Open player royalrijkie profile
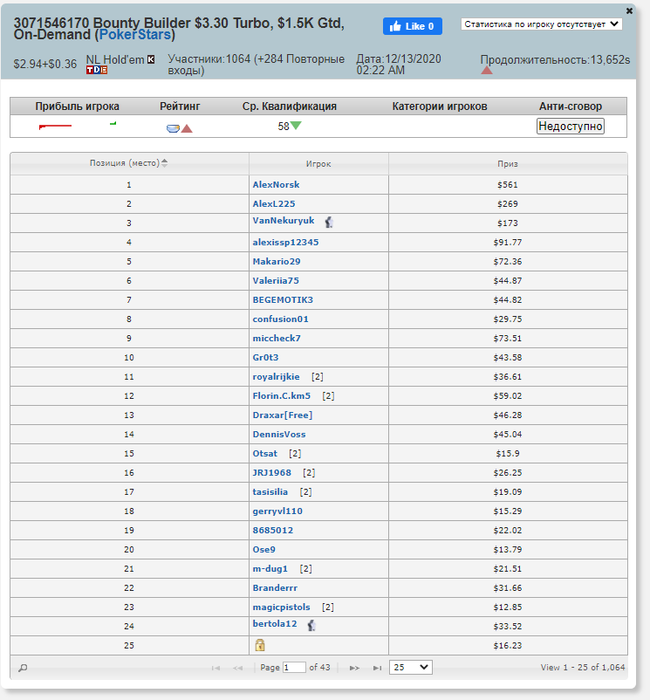The image size is (650, 700). click(276, 377)
